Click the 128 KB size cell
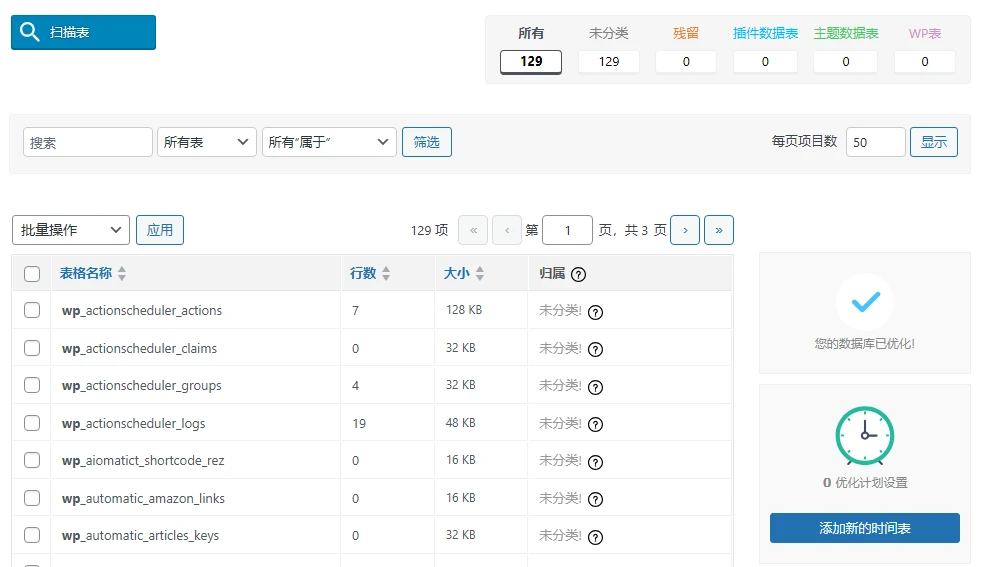 [464, 310]
